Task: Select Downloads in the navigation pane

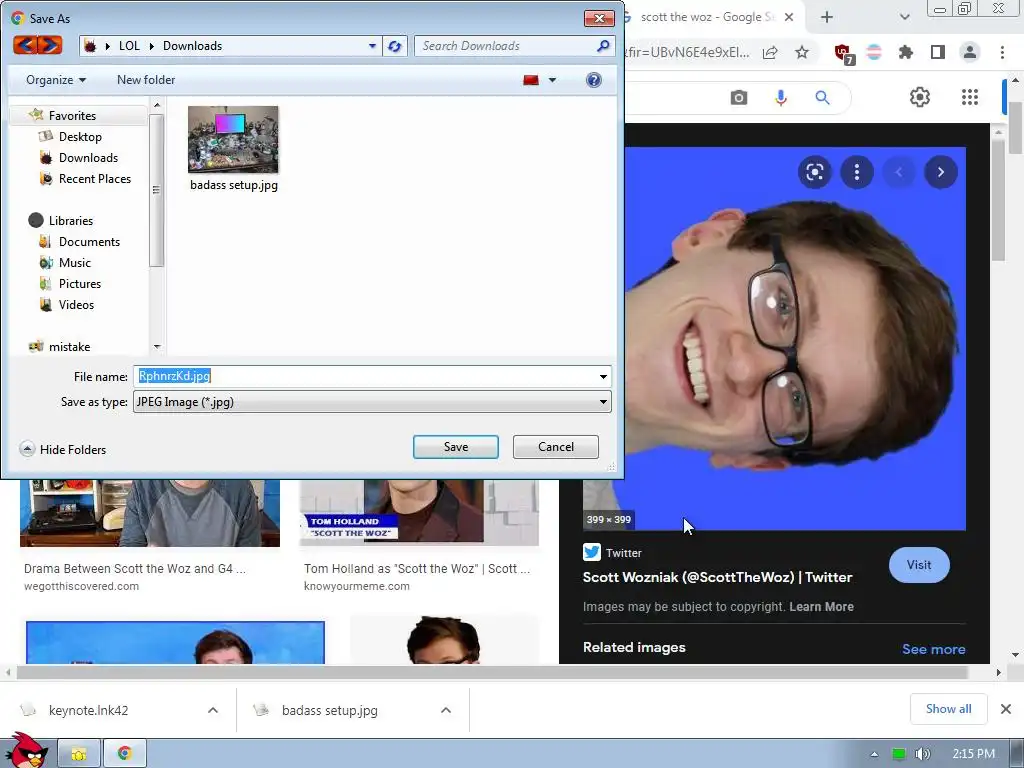Action: tap(88, 157)
